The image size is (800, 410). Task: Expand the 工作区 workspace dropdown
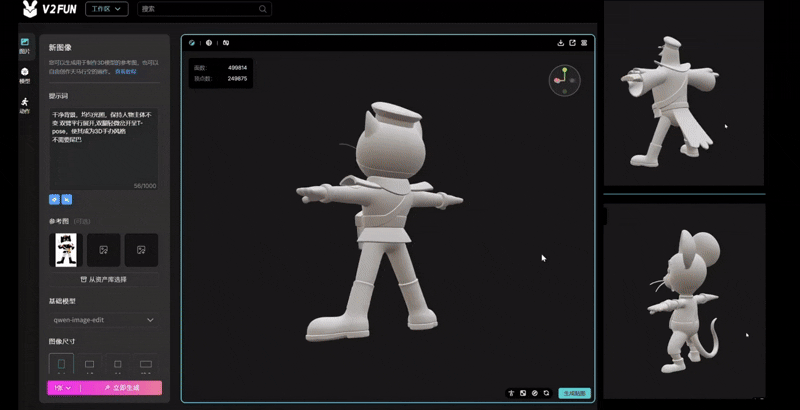(x=106, y=9)
